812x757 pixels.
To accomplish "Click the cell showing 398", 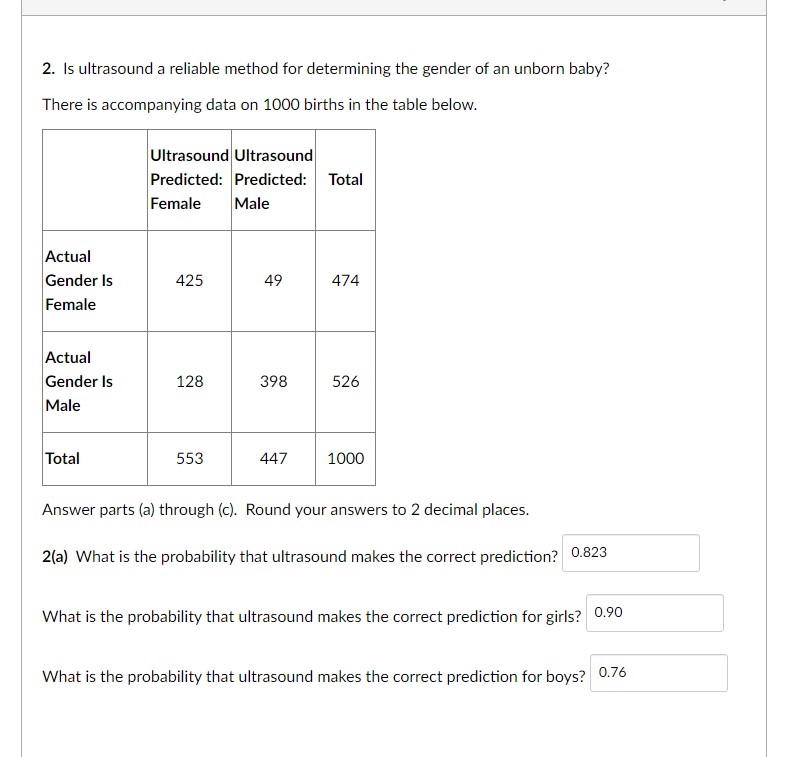I will [x=272, y=381].
